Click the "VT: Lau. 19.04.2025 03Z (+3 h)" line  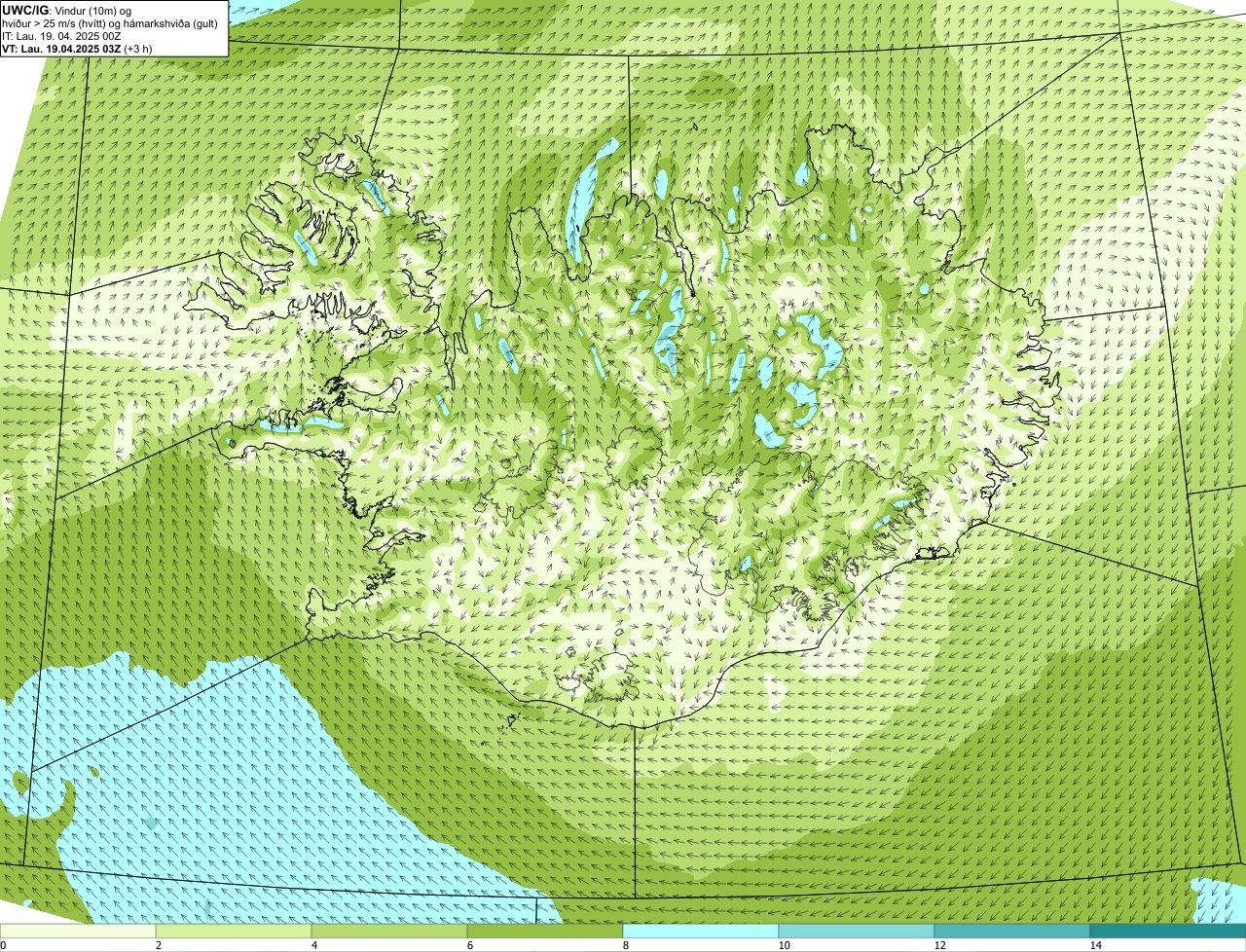77,48
